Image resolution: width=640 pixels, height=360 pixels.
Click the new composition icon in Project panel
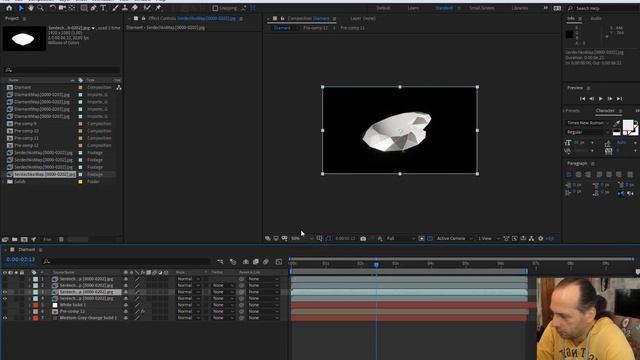point(24,240)
